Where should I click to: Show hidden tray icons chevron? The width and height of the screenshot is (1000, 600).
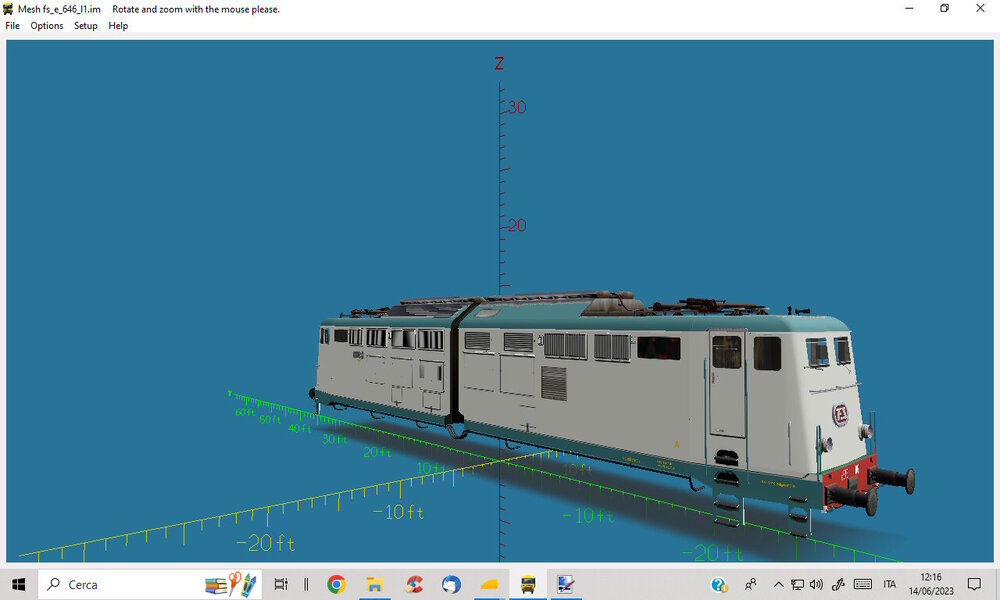coord(778,584)
